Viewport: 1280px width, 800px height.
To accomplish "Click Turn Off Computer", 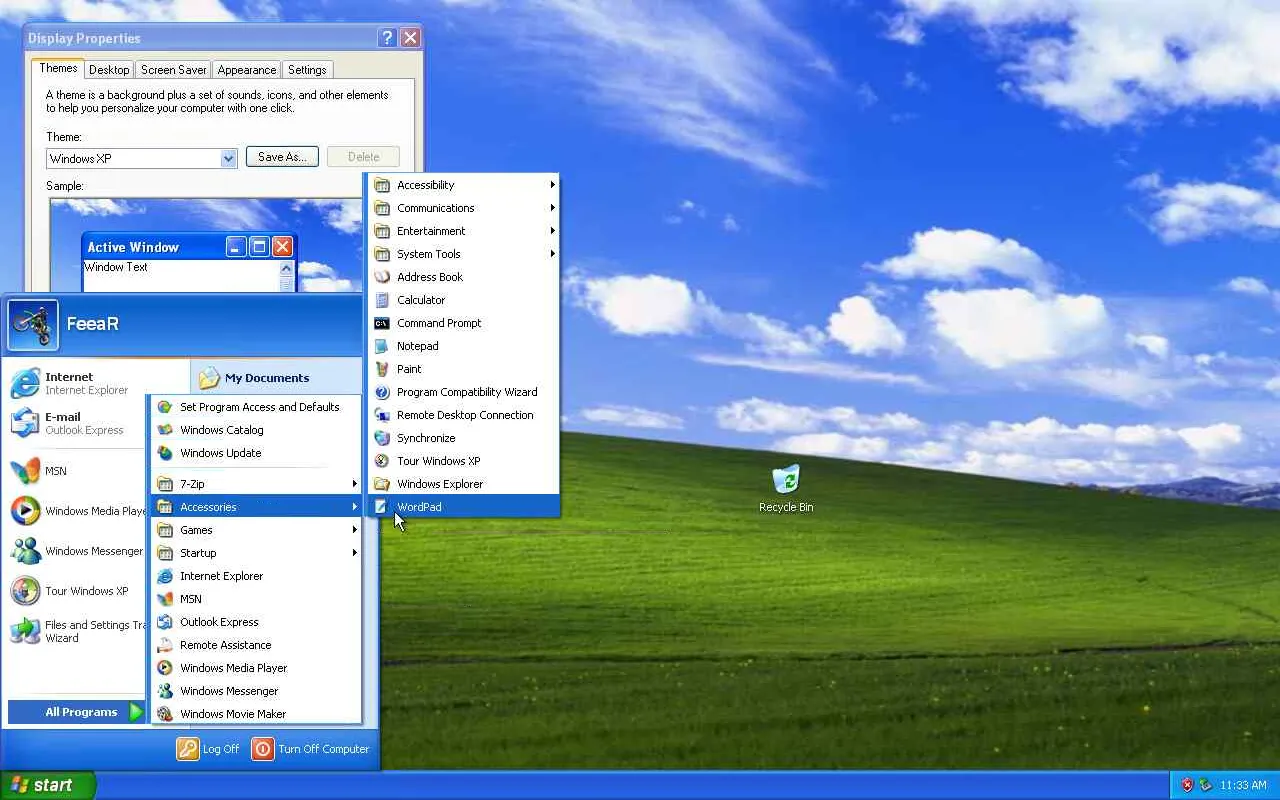I will point(310,749).
